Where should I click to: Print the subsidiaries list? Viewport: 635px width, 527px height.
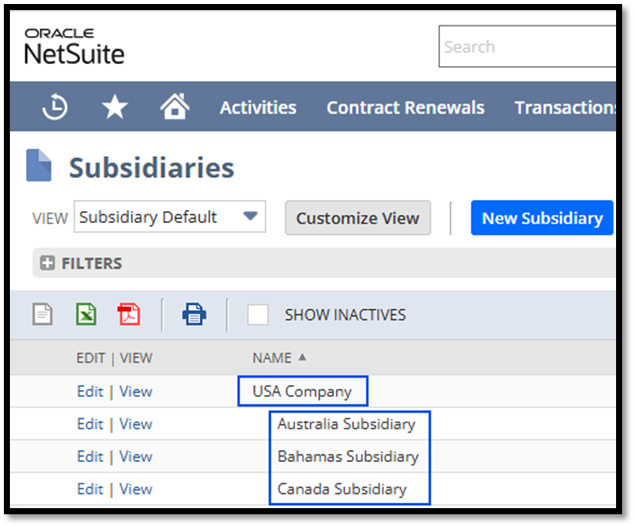(194, 314)
